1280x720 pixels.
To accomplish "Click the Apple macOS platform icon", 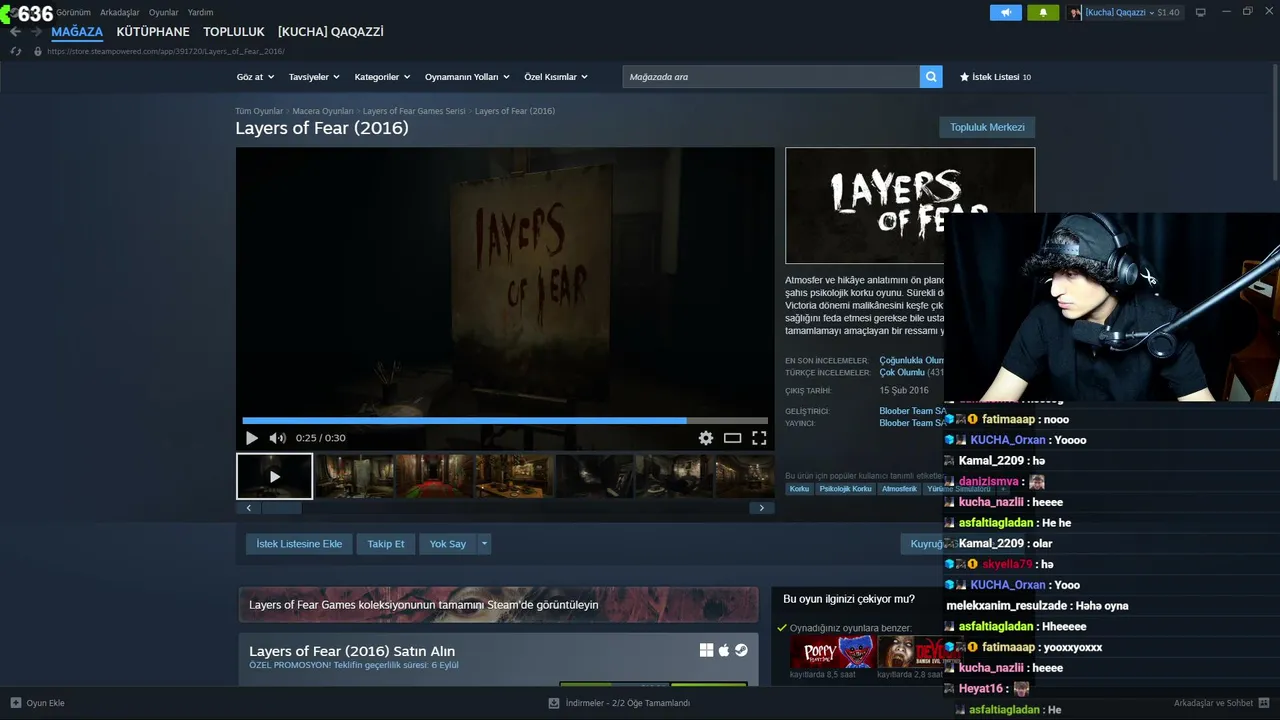I will 724,650.
